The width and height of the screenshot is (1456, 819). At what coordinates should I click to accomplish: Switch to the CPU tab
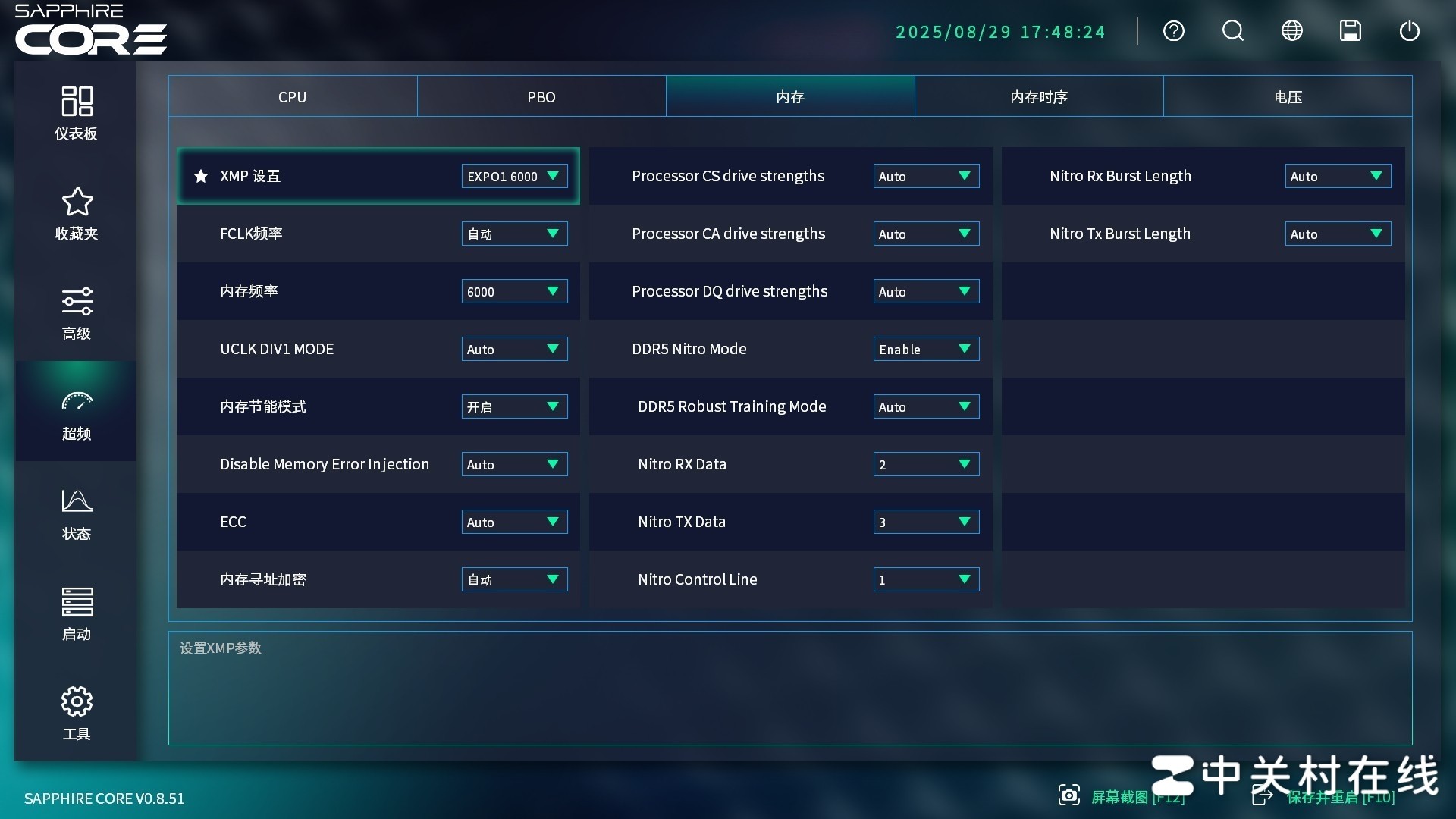point(293,96)
